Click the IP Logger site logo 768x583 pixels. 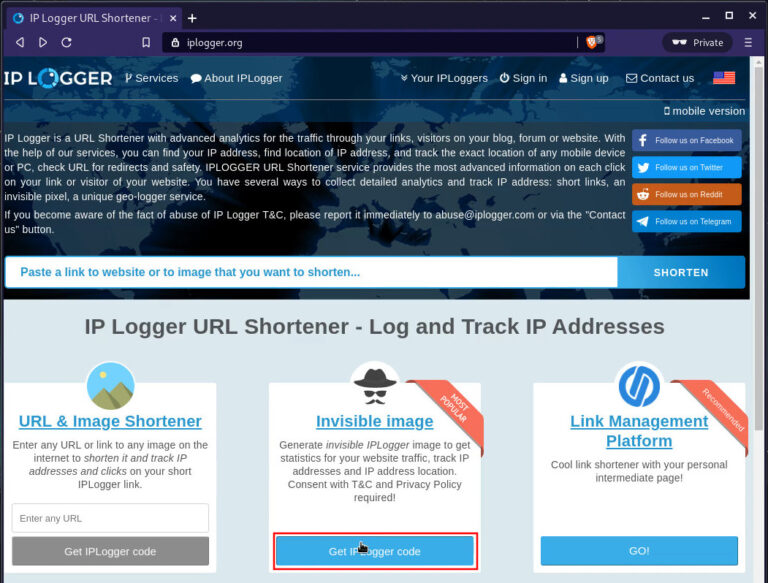[x=58, y=78]
